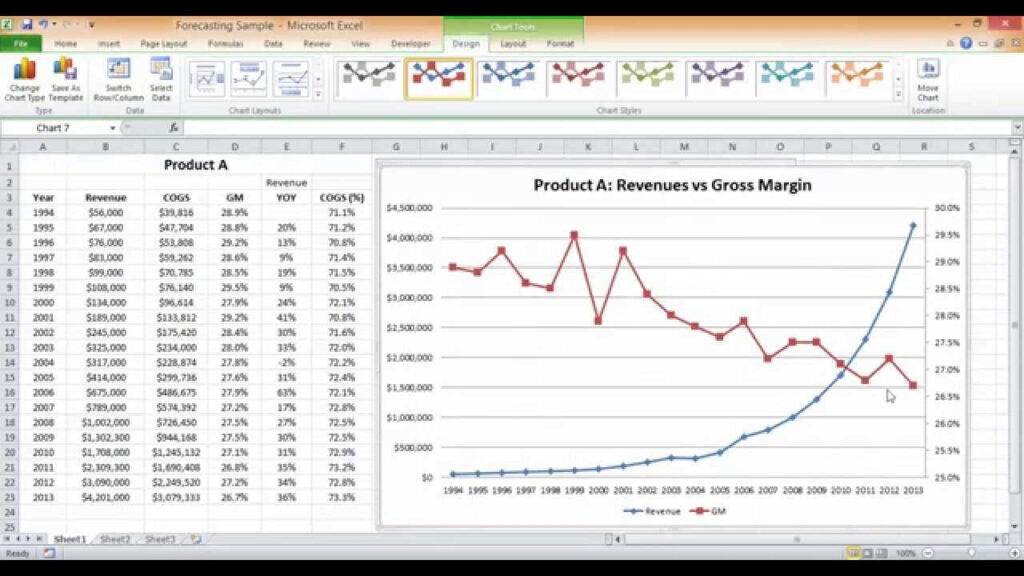Open the chart Layout ribbon tab
The height and width of the screenshot is (576, 1024).
point(513,43)
